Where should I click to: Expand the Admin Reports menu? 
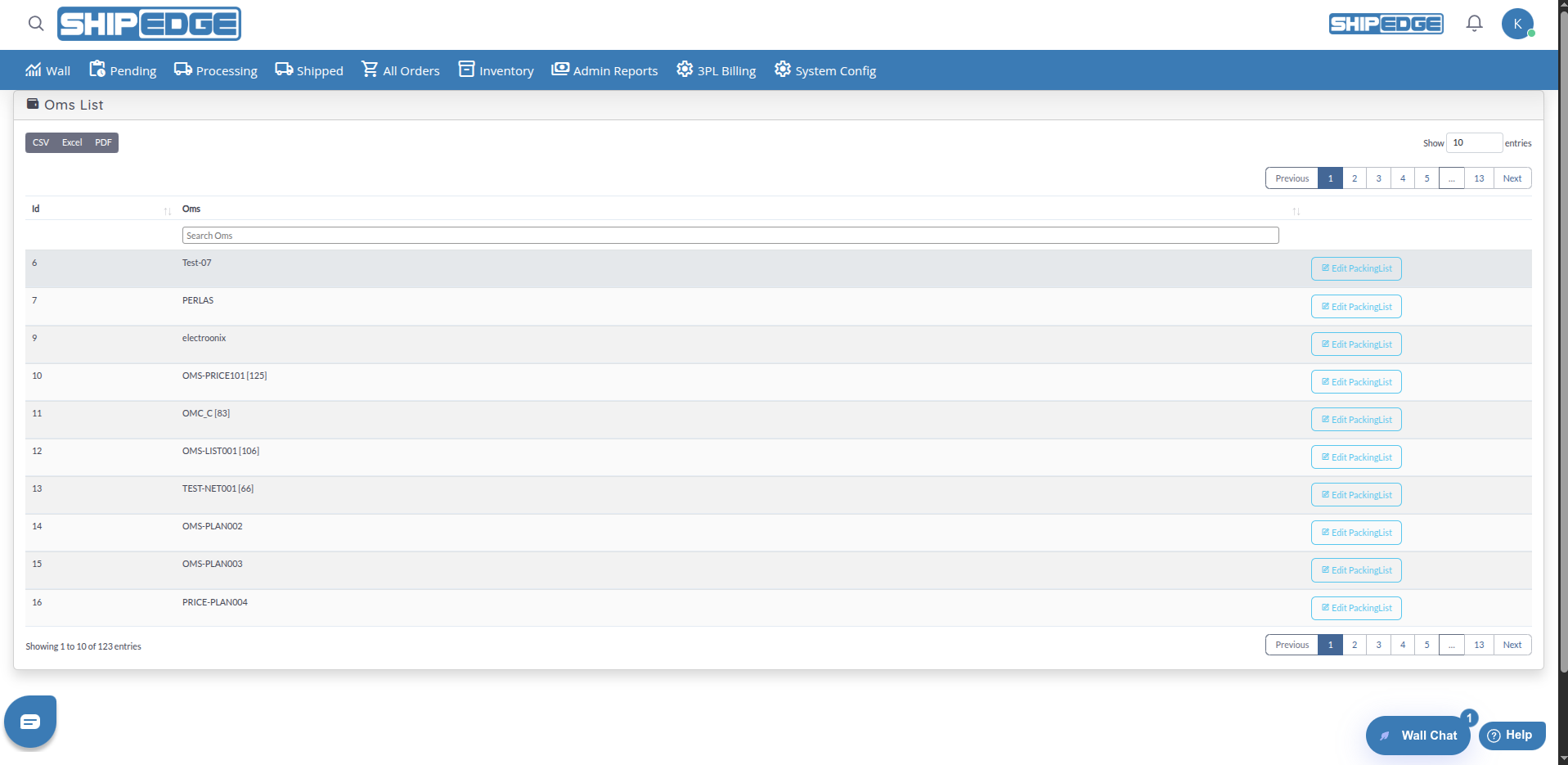point(604,70)
